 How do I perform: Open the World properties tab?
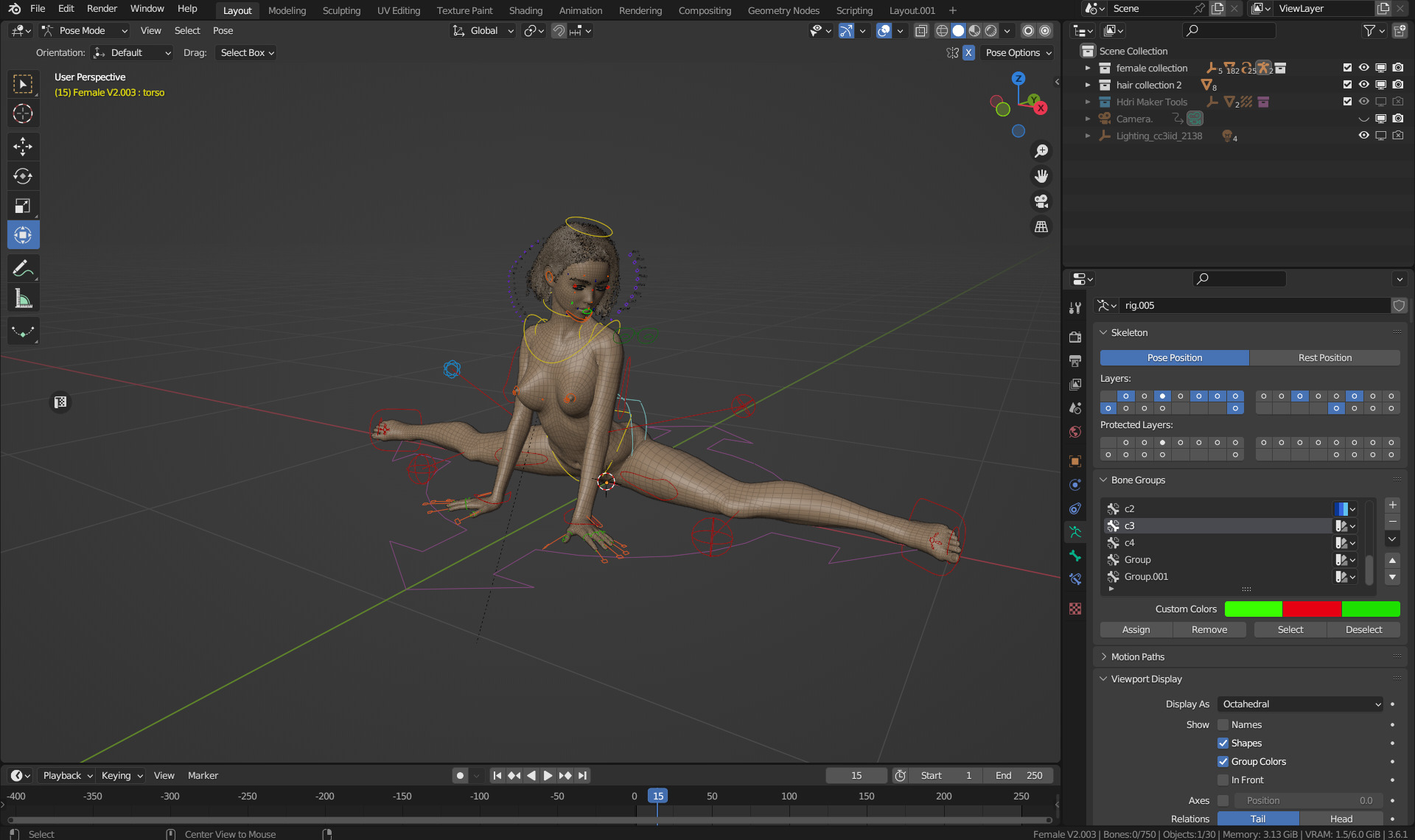(1075, 432)
